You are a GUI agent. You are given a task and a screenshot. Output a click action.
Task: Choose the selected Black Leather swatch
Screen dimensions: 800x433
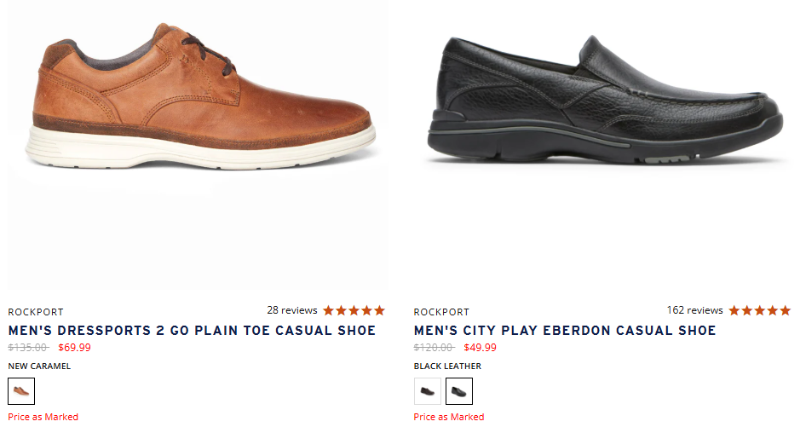(x=459, y=391)
